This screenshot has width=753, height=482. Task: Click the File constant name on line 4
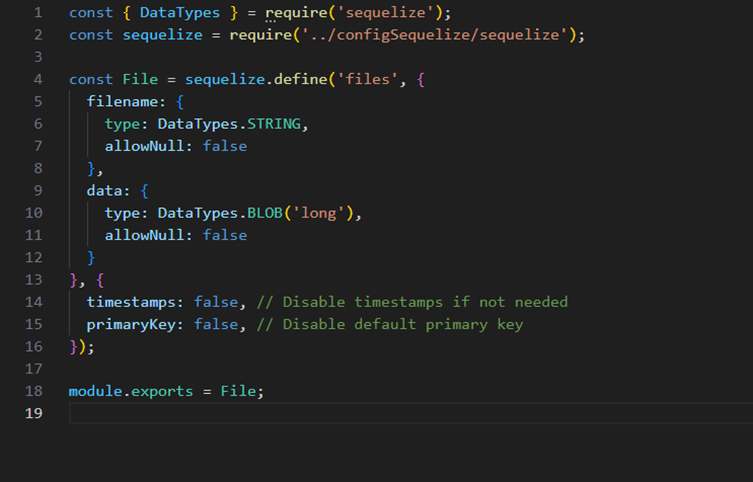140,79
